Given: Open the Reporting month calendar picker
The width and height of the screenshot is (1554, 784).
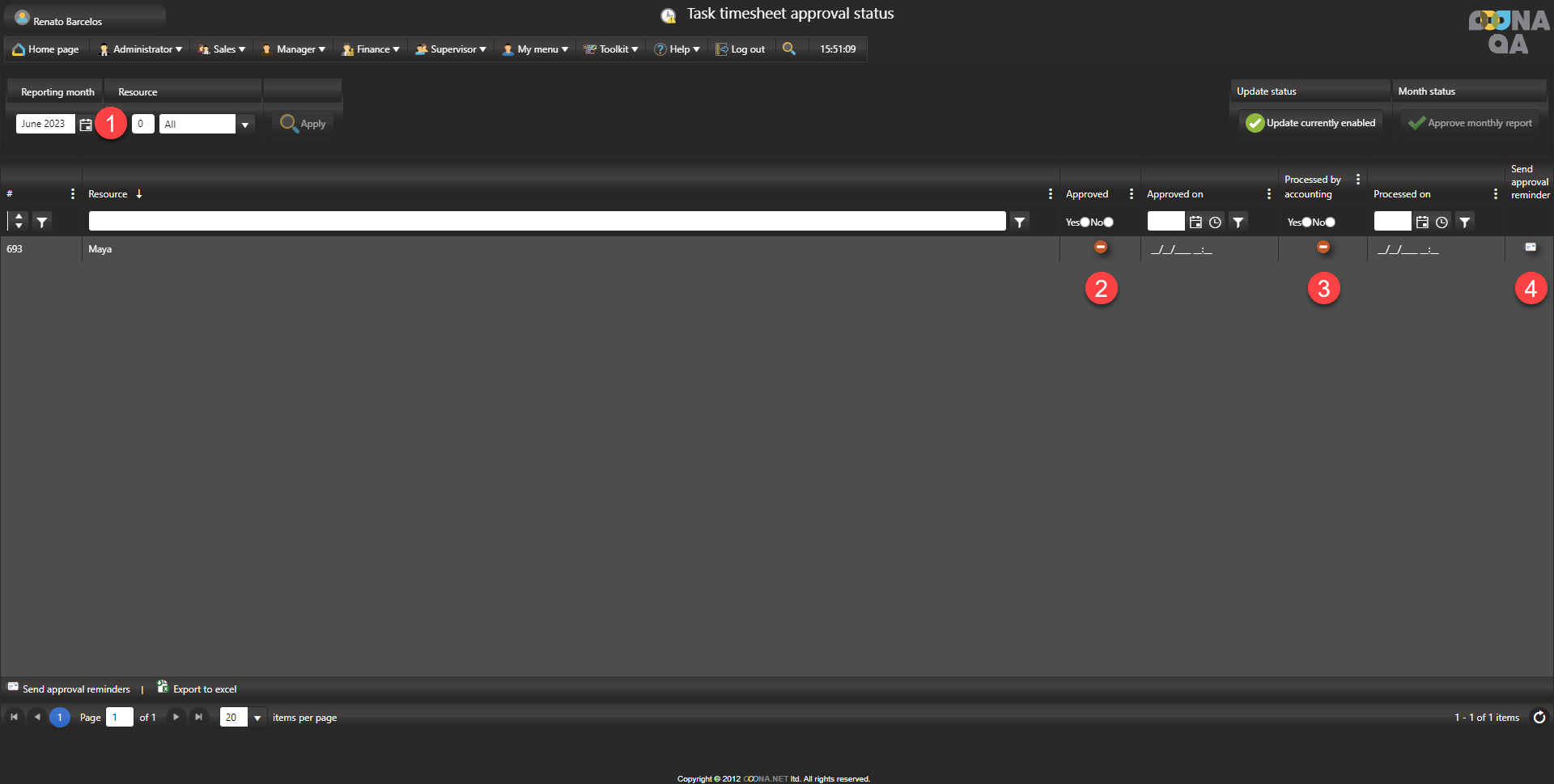Looking at the screenshot, I should (x=86, y=125).
